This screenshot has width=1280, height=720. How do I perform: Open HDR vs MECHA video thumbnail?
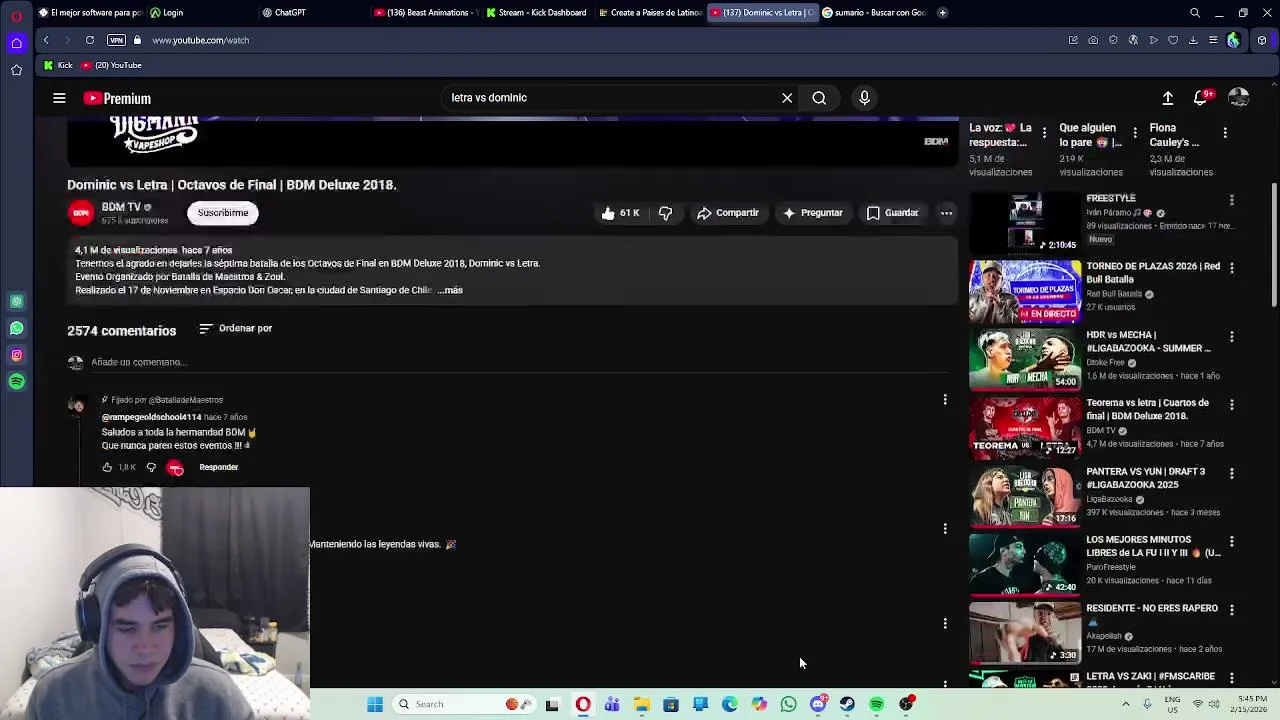1025,359
